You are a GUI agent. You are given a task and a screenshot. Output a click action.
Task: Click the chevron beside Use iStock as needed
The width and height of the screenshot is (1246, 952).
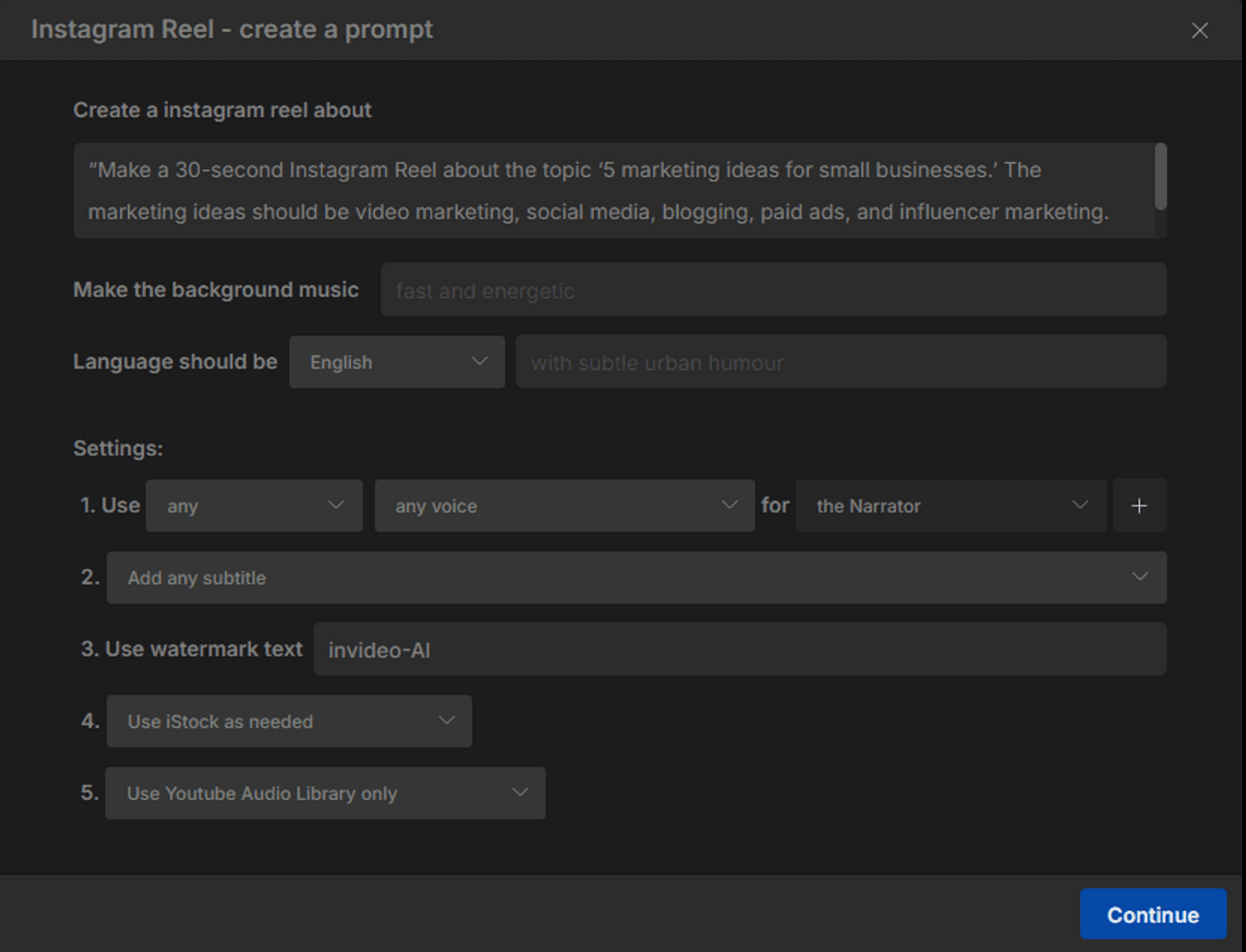[x=447, y=721]
